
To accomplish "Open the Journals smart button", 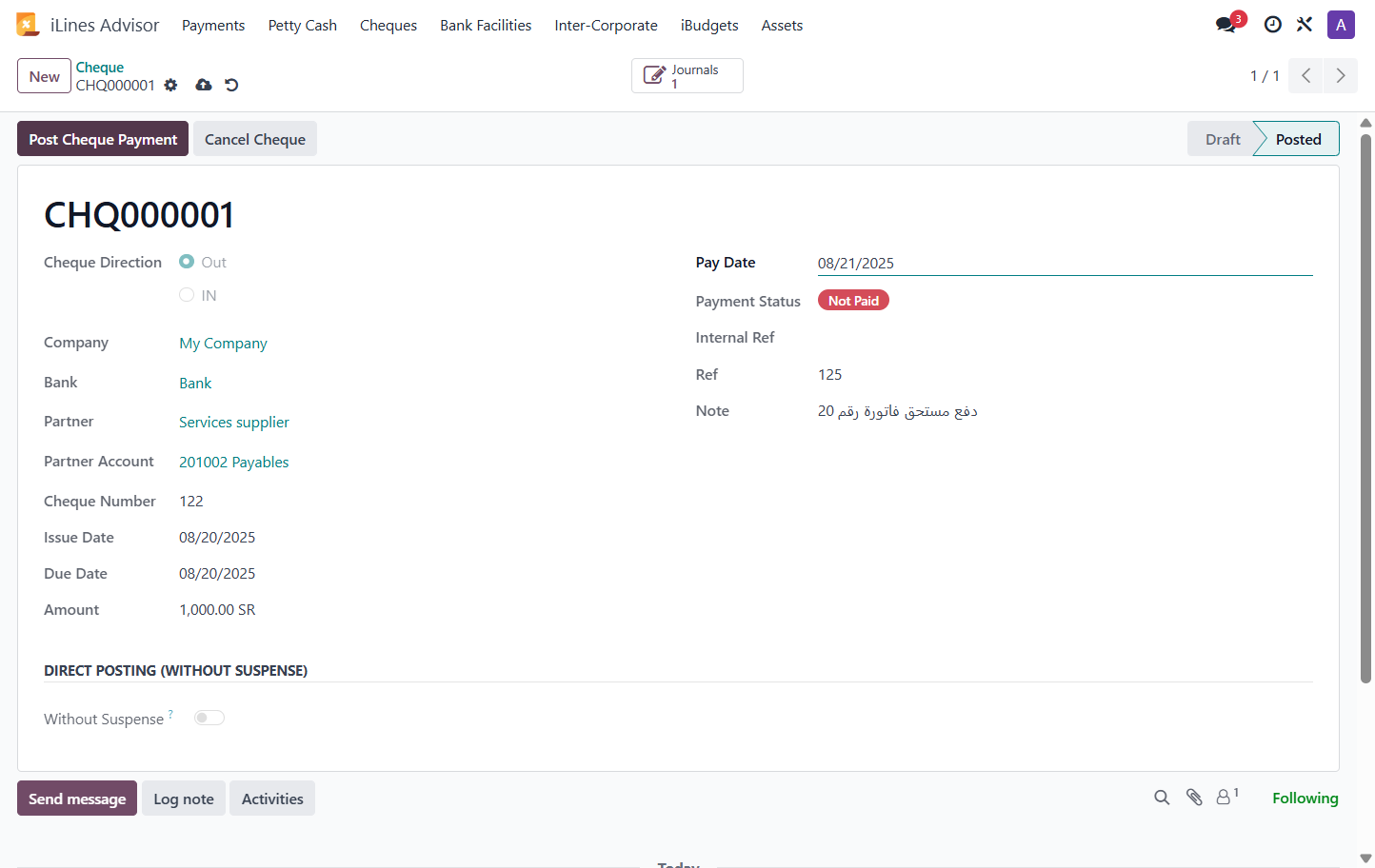I will [687, 76].
